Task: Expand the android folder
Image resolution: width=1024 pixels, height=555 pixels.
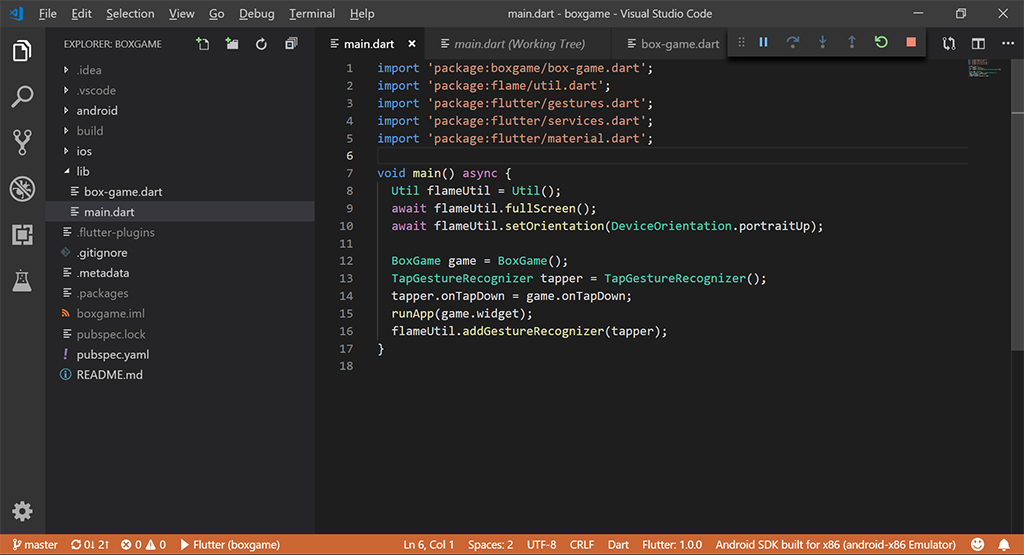Action: (96, 111)
